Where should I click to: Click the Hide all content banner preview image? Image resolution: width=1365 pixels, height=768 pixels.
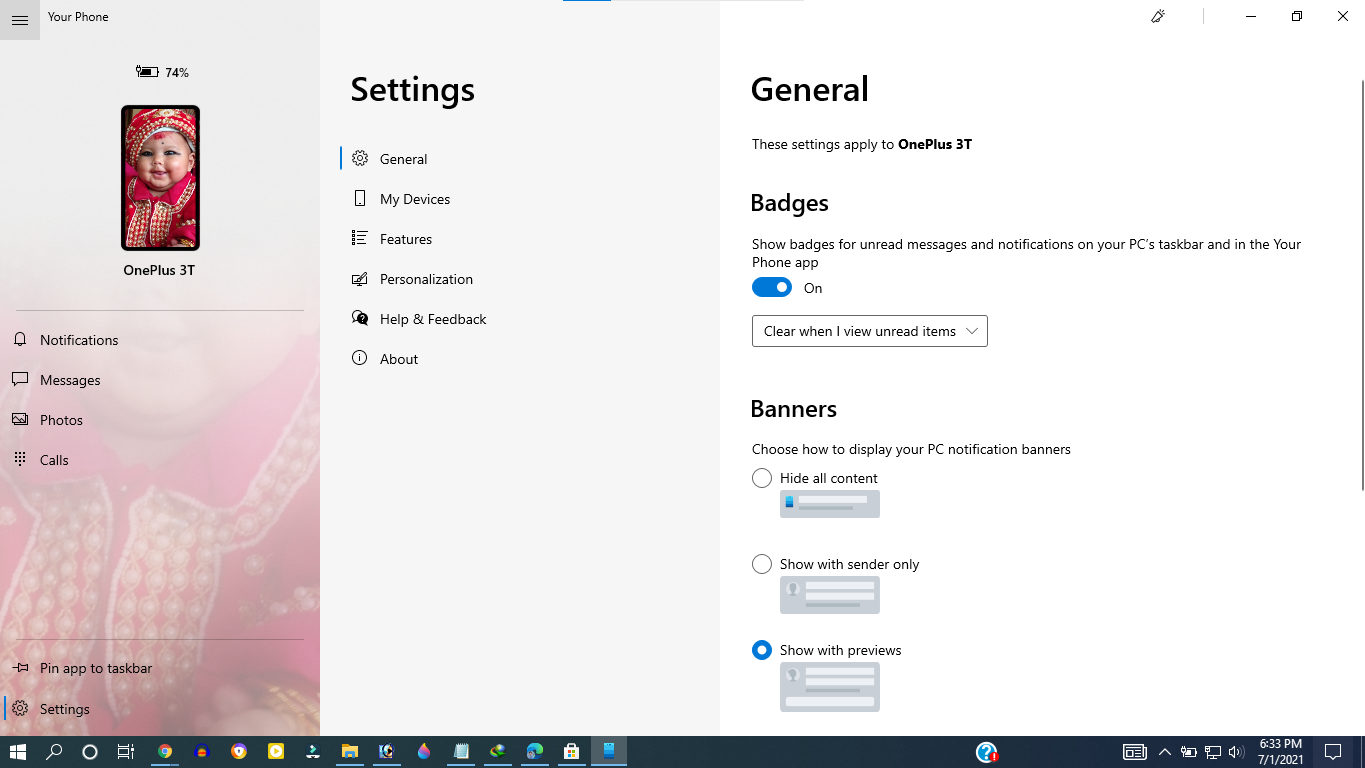[830, 504]
